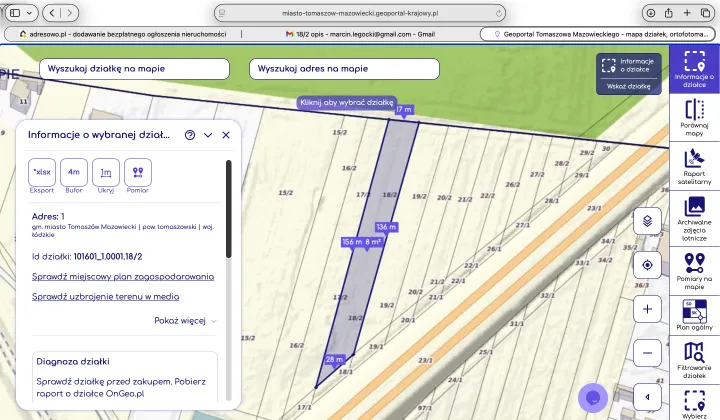Open Archiwalne zdjęcia lotnicze

pyautogui.click(x=694, y=218)
